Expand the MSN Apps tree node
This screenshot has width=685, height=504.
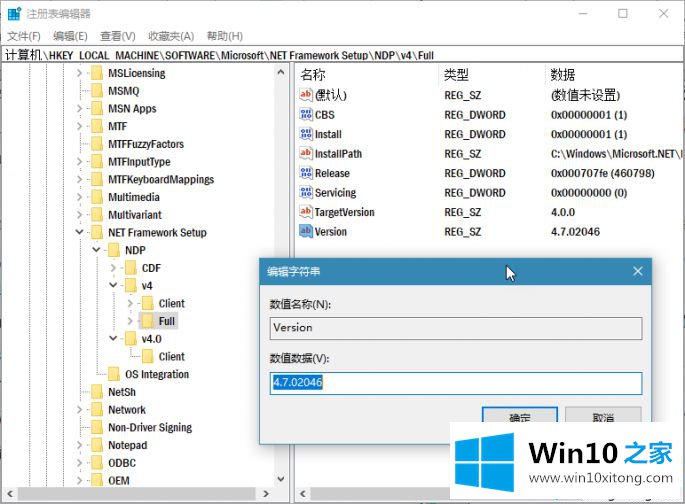(79, 108)
